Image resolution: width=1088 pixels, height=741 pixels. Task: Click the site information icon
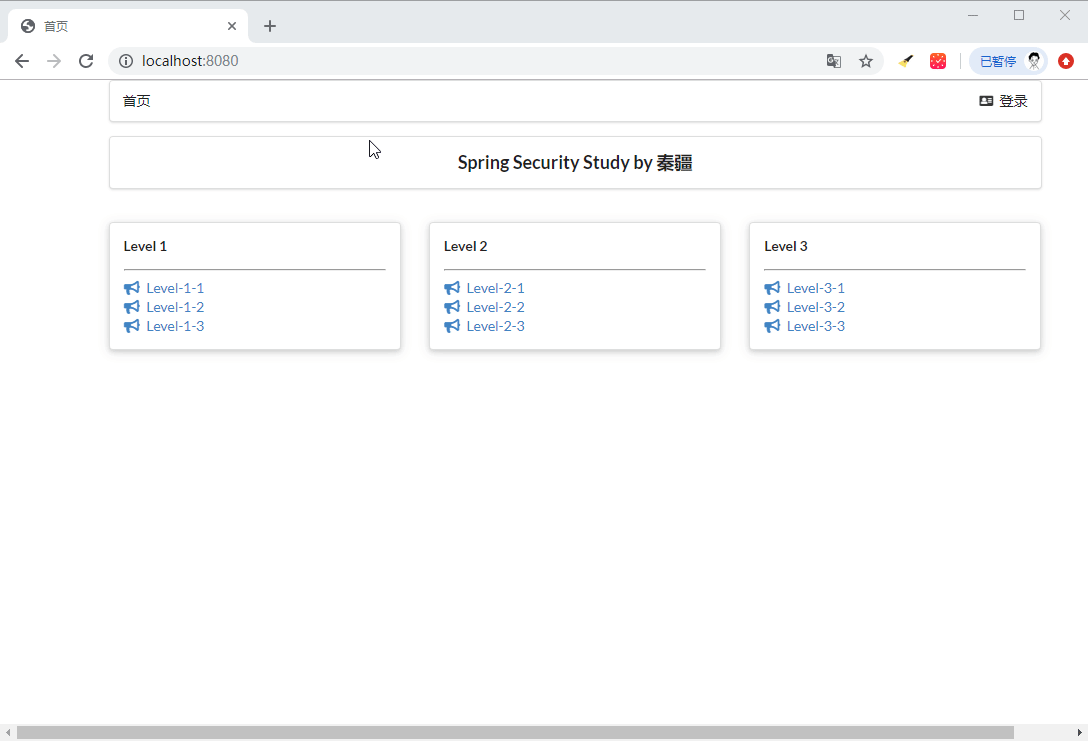[126, 61]
